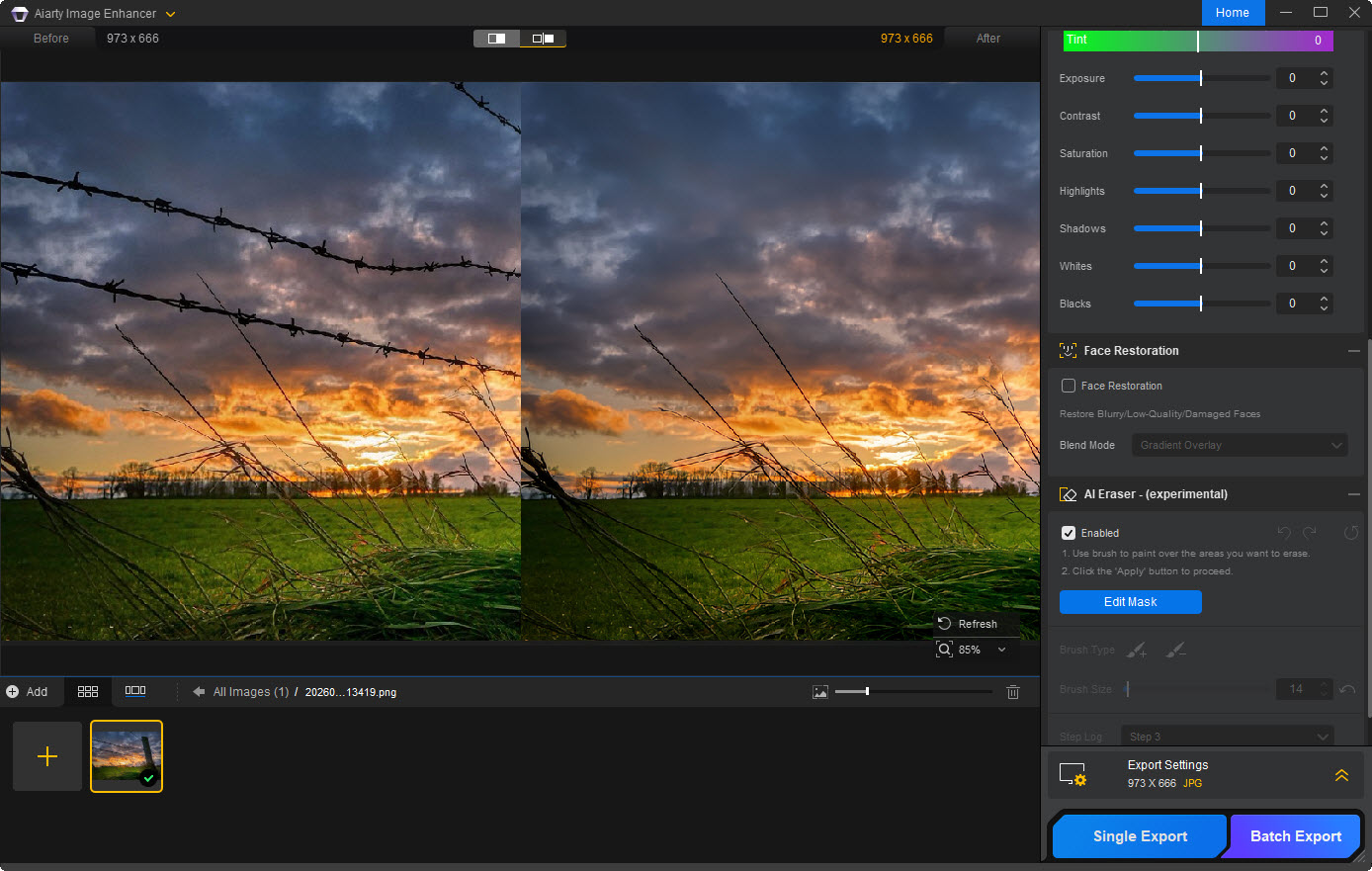The image size is (1372, 871).
Task: Expand the Export Settings panel
Action: (x=1341, y=775)
